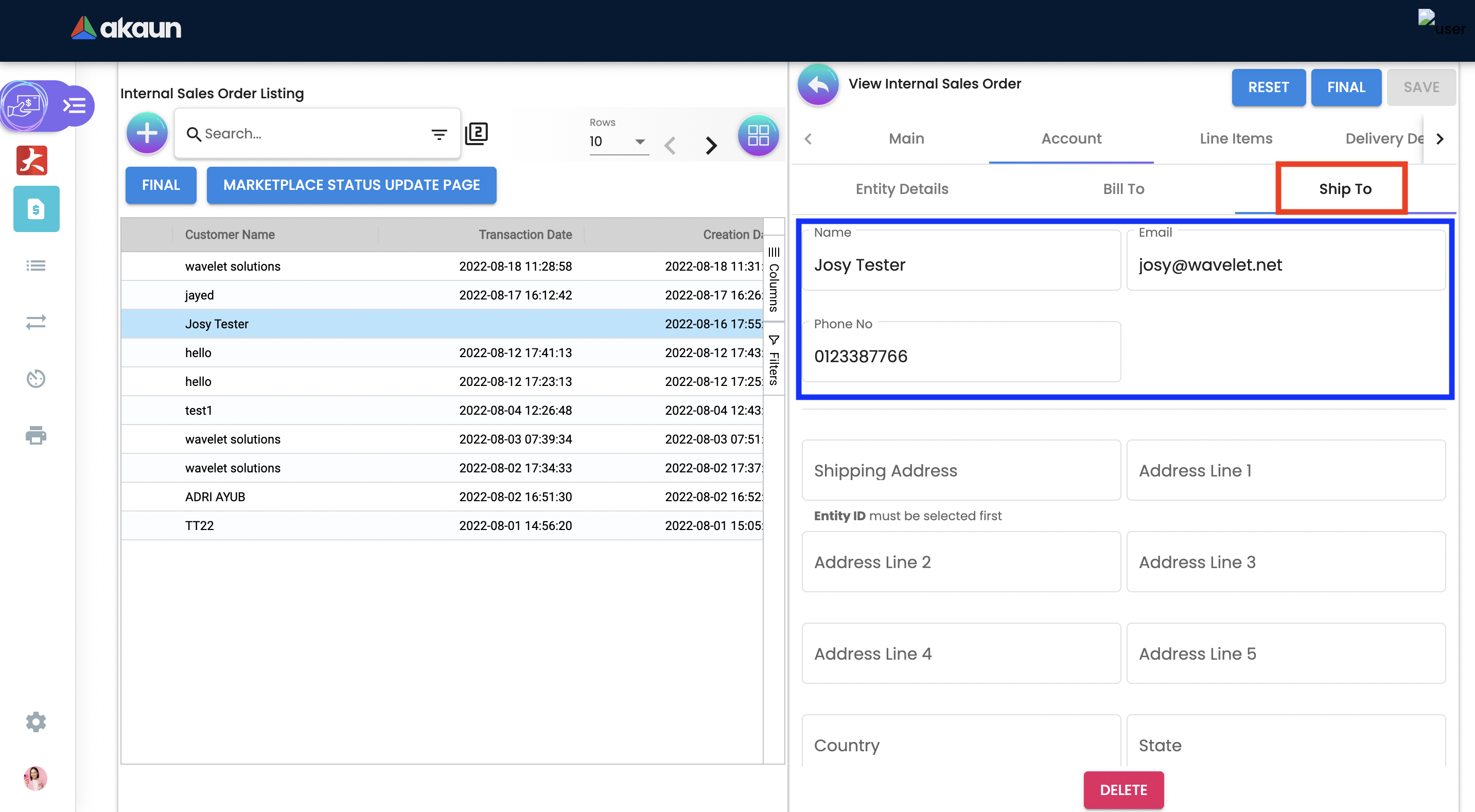Click the multi-page copy icon beside search
The width and height of the screenshot is (1475, 812).
click(x=477, y=133)
